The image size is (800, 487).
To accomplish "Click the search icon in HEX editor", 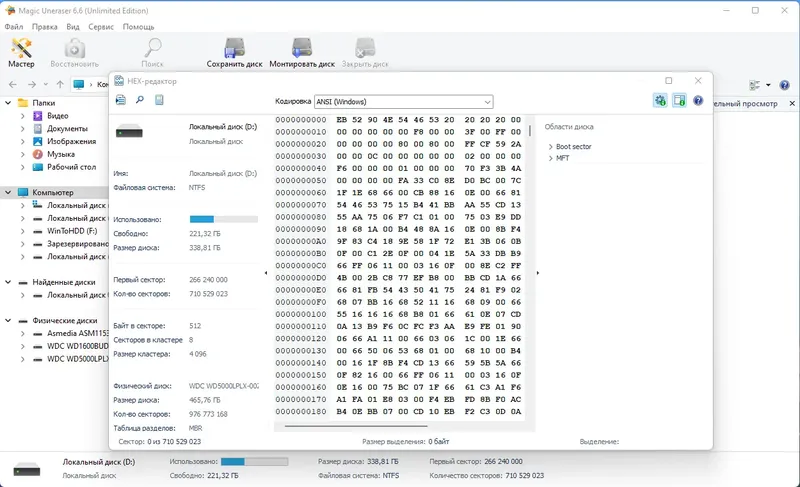I will coord(140,100).
